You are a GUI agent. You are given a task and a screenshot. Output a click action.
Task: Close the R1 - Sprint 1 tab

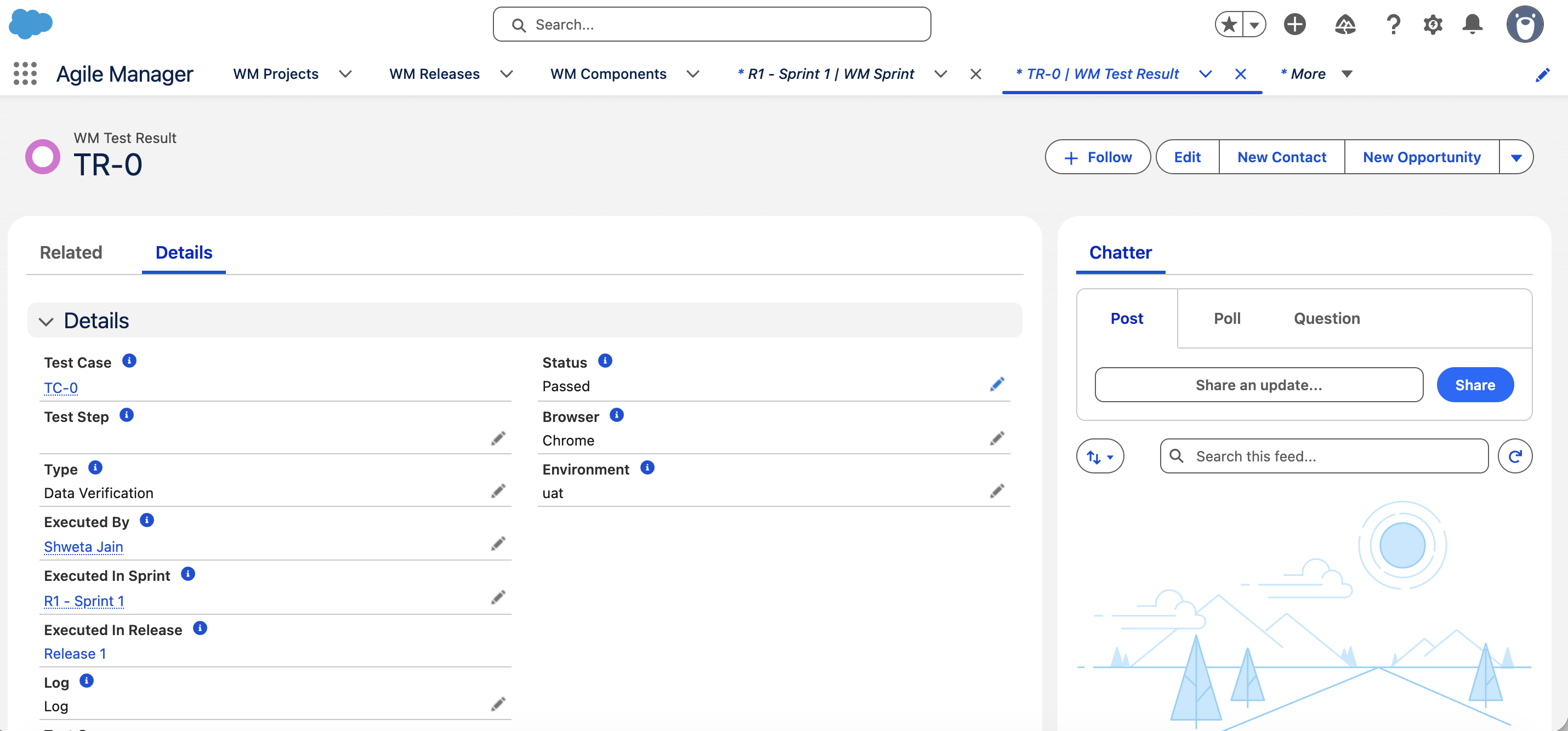pos(976,74)
